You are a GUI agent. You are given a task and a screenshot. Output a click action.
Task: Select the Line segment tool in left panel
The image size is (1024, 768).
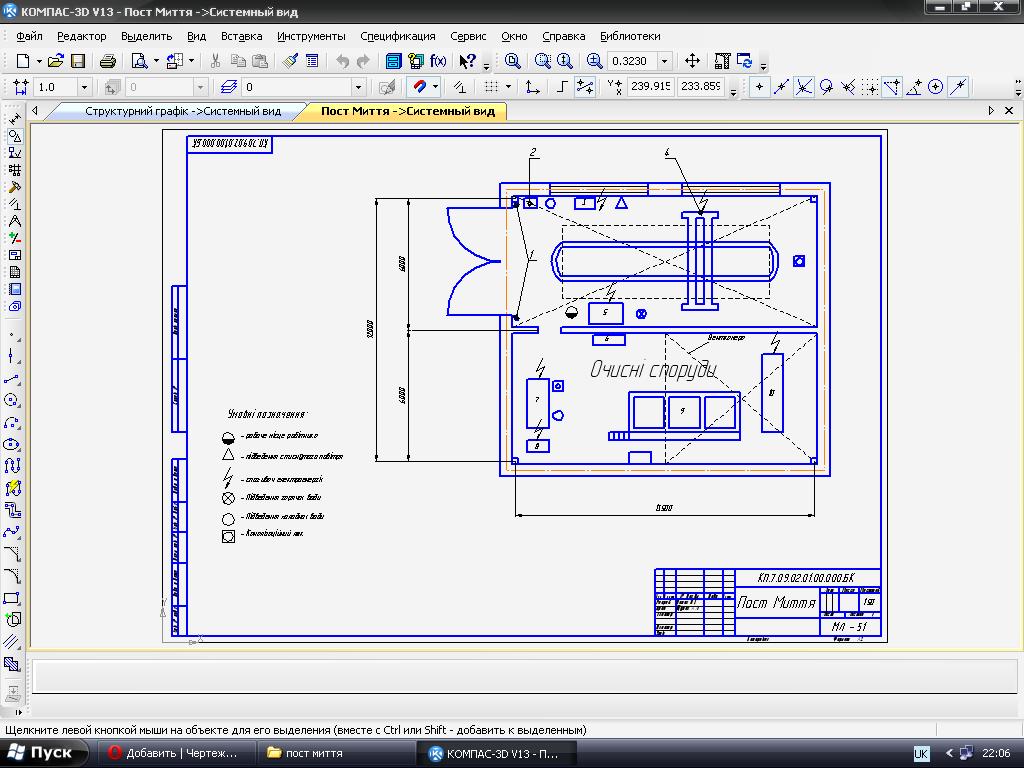point(12,379)
